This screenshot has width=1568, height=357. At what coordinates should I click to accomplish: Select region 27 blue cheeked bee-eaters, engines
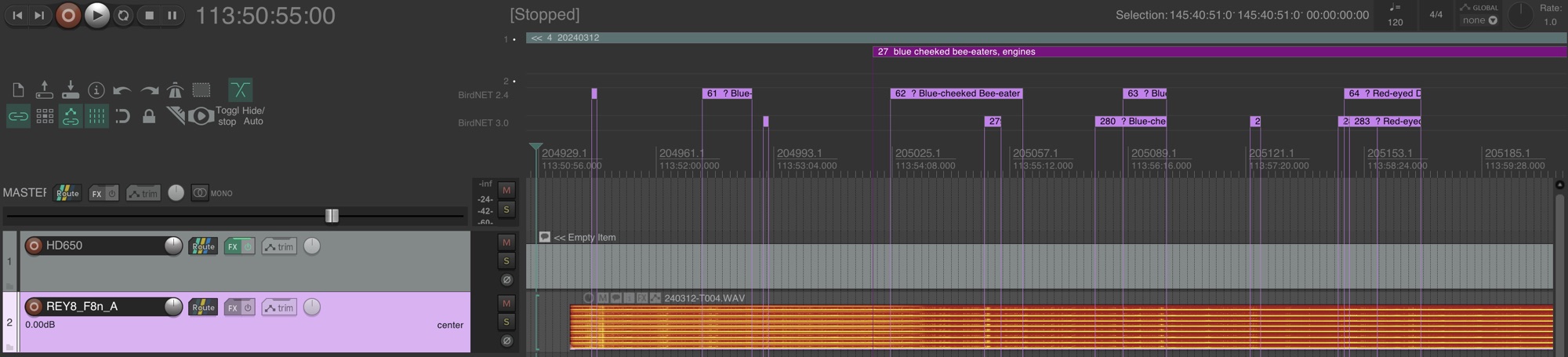pyautogui.click(x=1220, y=52)
